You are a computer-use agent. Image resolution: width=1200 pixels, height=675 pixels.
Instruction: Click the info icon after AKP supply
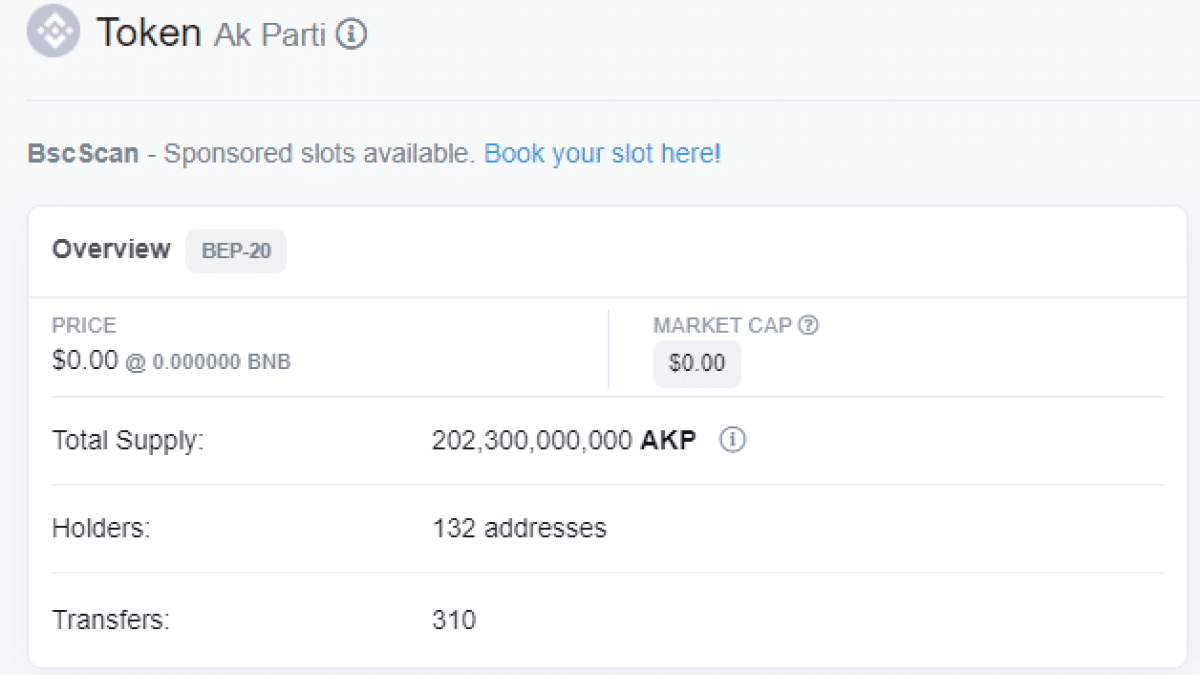tap(733, 440)
